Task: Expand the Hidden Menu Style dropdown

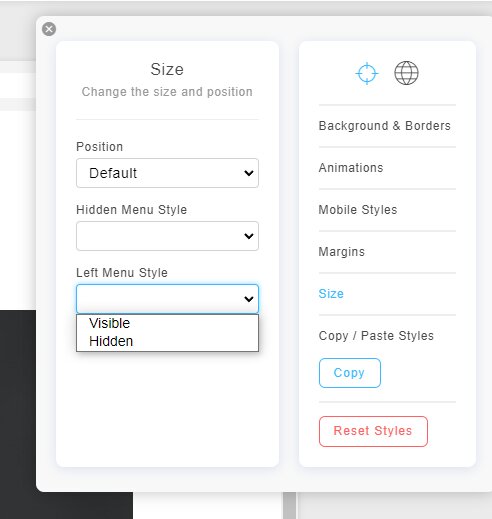Action: [167, 236]
